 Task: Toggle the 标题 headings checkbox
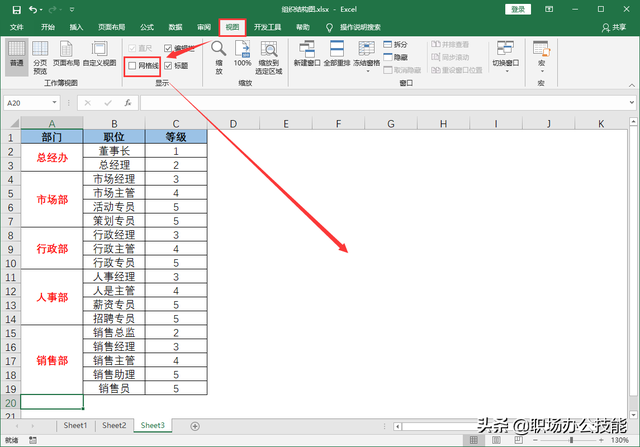click(x=168, y=66)
